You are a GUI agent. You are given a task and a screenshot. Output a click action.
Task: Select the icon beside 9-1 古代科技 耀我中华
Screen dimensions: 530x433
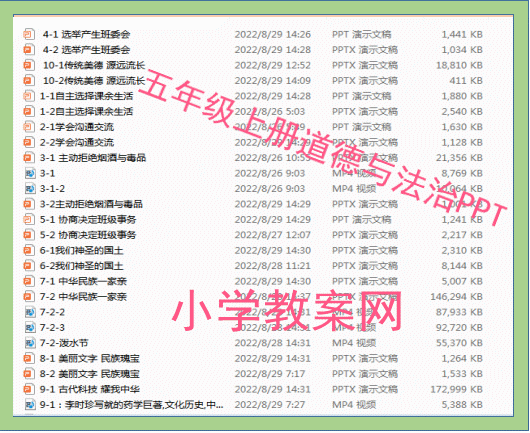click(29, 389)
